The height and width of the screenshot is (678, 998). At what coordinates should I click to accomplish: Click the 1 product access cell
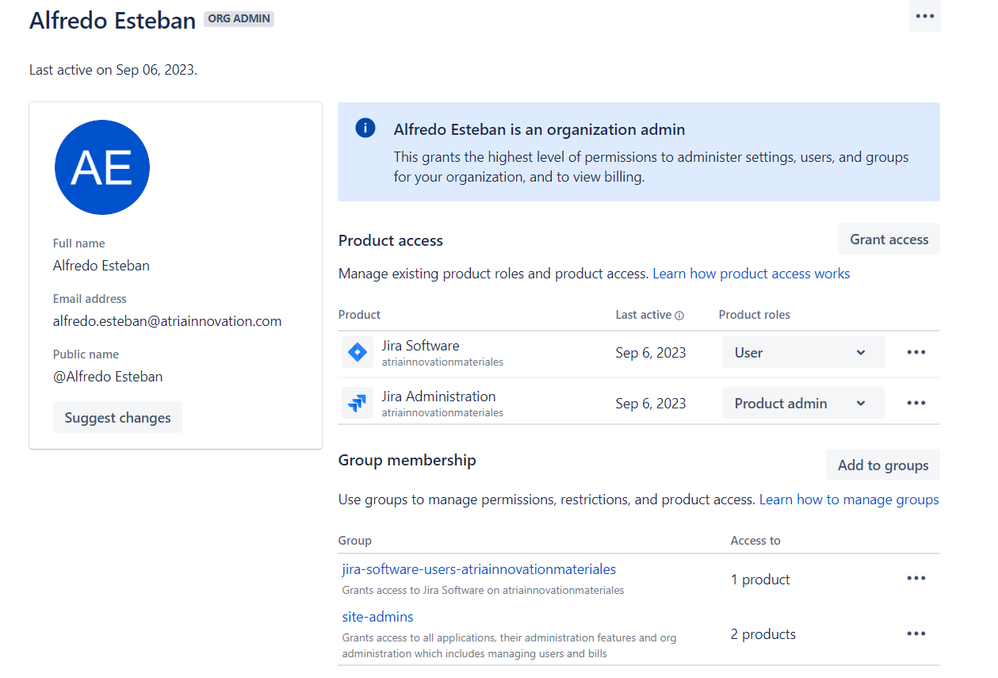(x=760, y=579)
